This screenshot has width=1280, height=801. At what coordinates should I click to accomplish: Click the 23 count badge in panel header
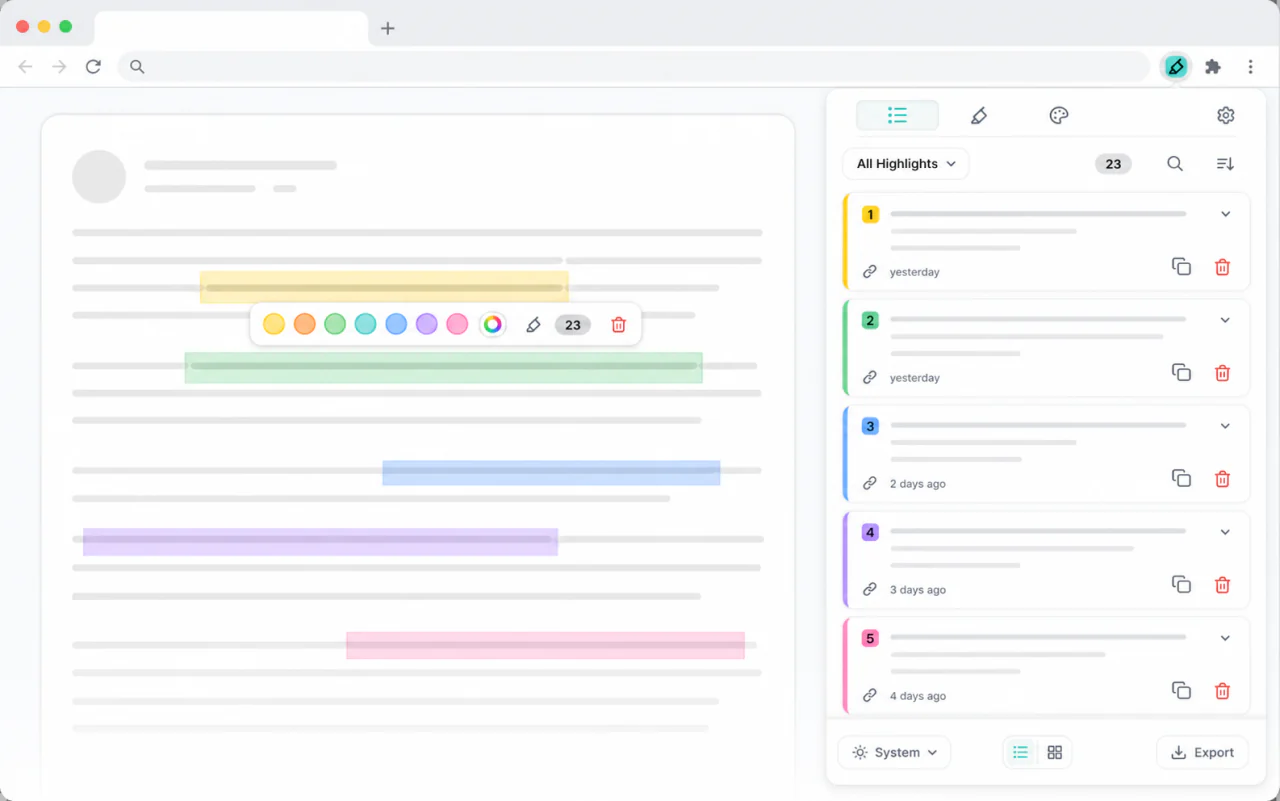[1113, 164]
